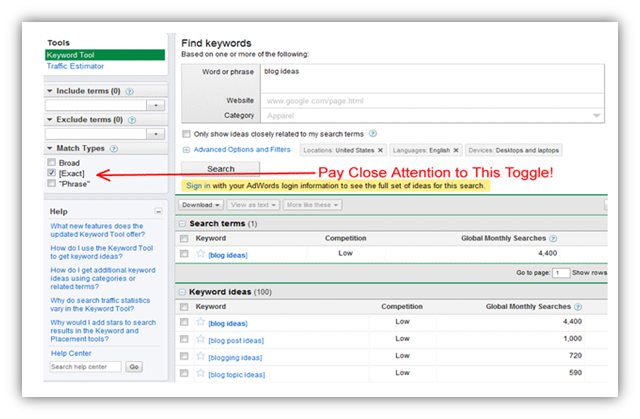Viewport: 640px width, 419px height.
Task: Focus the Go to page number field
Action: 561,273
